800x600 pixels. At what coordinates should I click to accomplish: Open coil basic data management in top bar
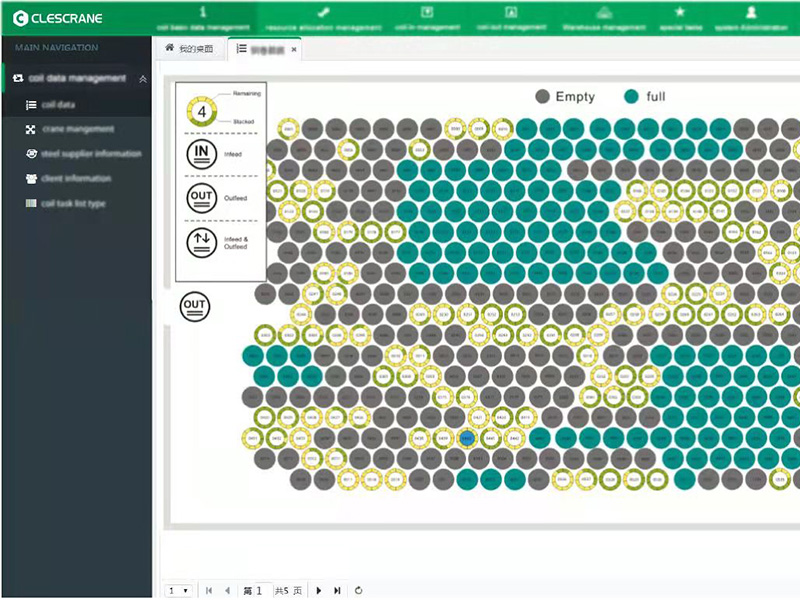point(204,18)
